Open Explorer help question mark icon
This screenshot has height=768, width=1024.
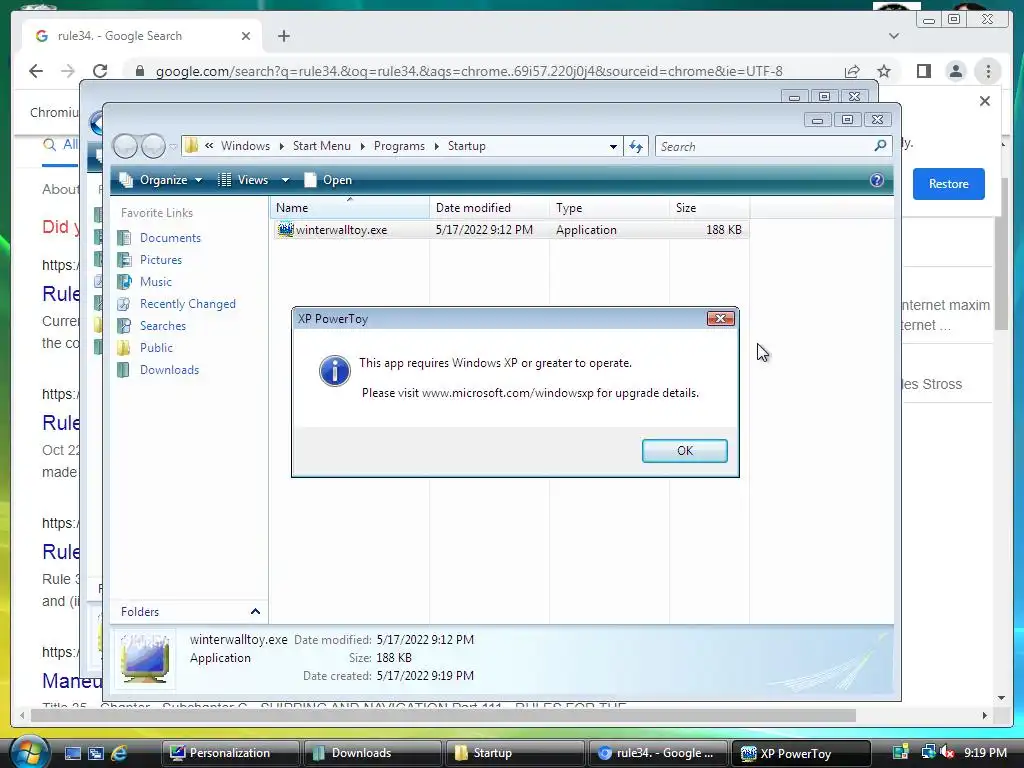(x=876, y=180)
